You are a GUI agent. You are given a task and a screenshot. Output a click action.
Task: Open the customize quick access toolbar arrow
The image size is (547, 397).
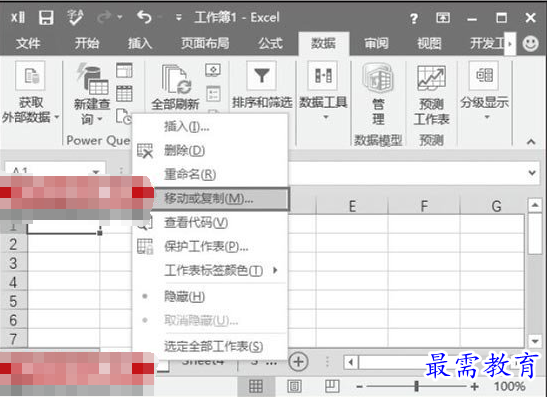(179, 17)
